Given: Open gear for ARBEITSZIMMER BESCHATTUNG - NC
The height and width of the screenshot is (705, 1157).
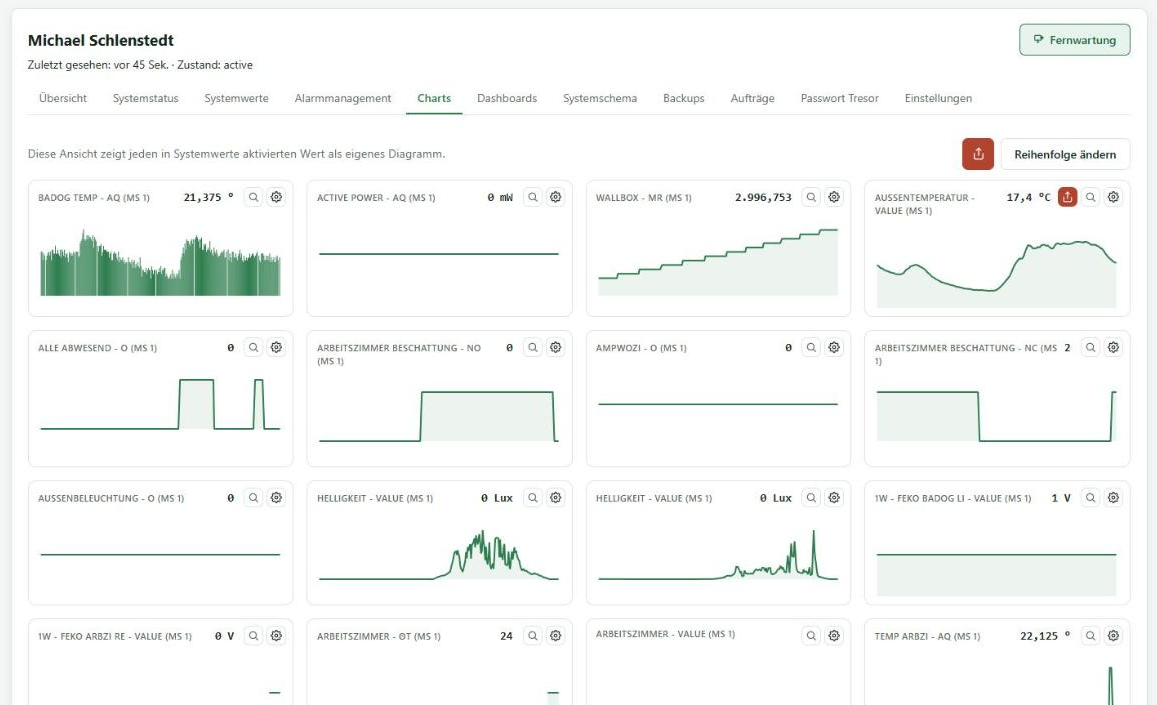Looking at the screenshot, I should point(1113,347).
